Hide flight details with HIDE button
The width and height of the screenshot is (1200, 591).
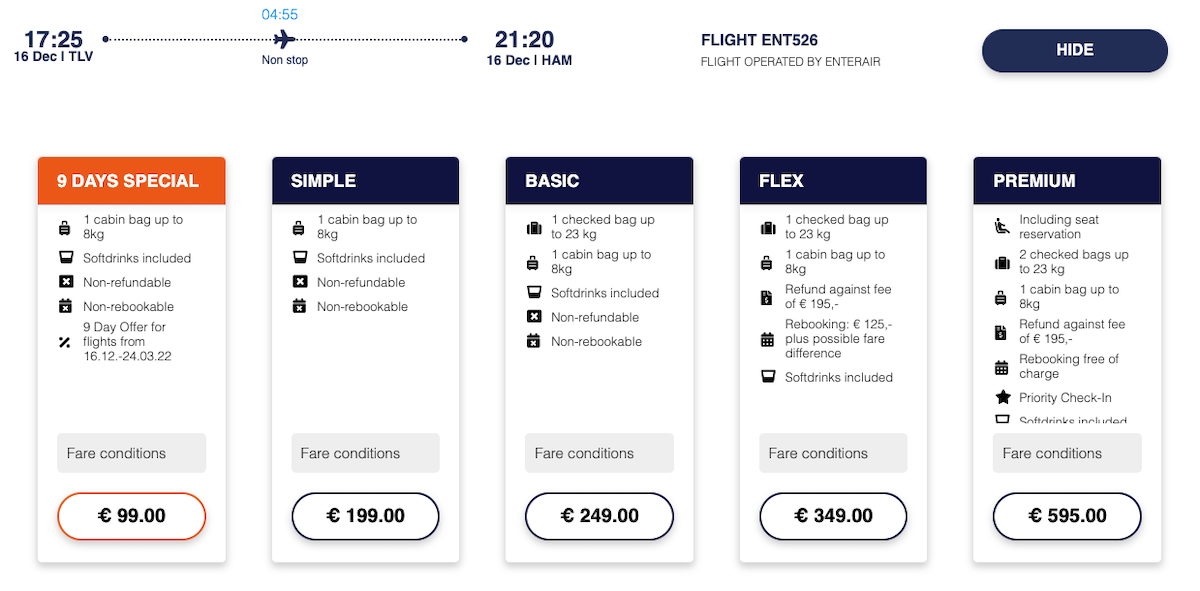click(x=1074, y=50)
